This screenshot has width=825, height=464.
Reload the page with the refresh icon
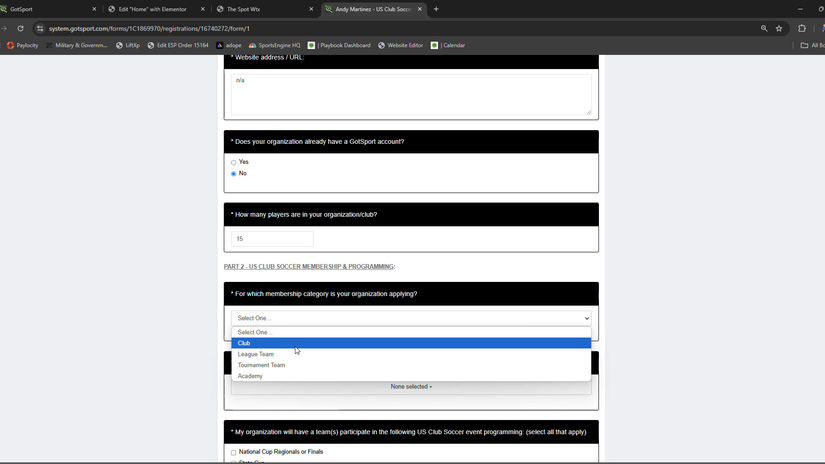21,28
